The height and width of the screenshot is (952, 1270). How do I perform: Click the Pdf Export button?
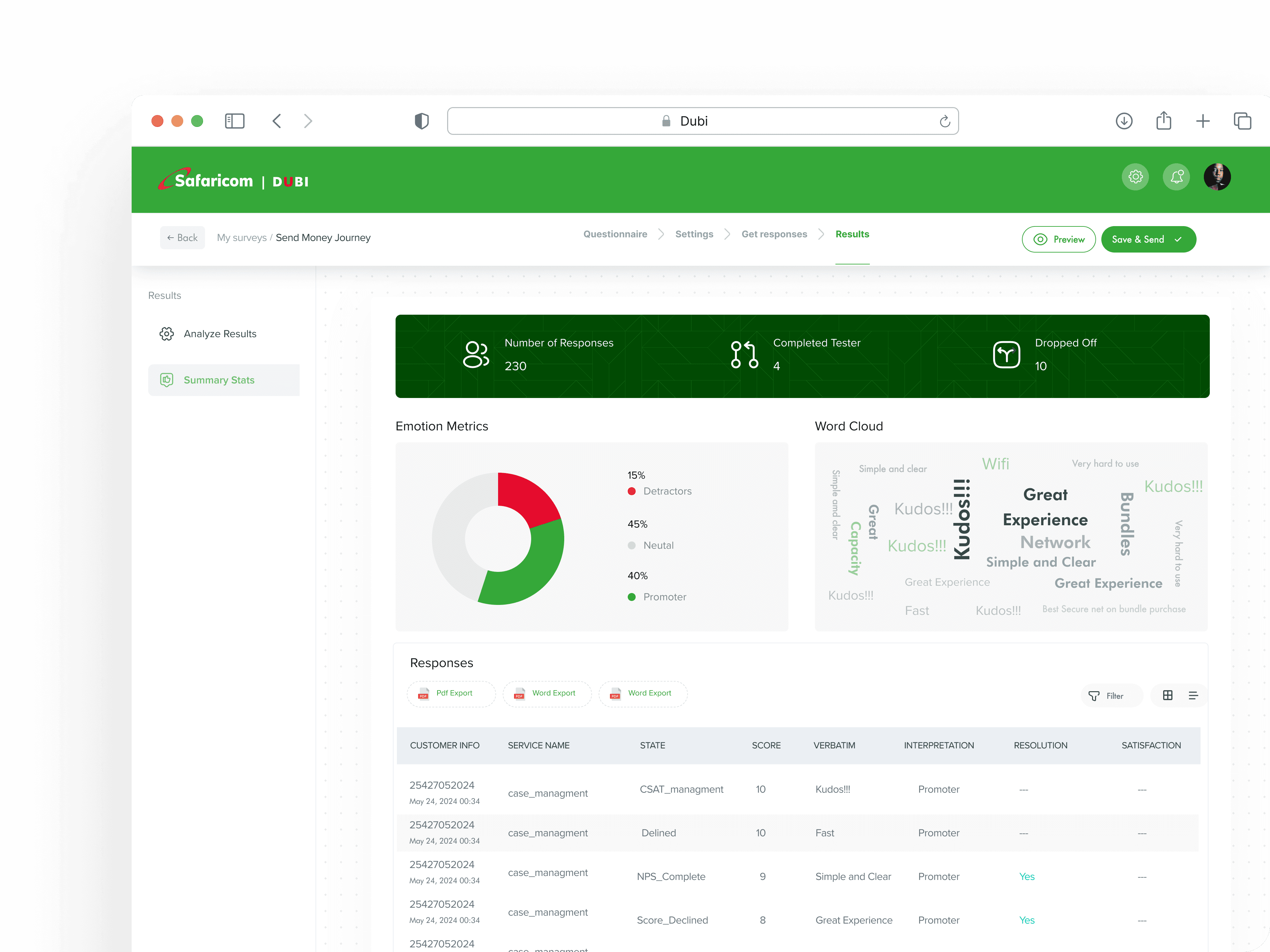[451, 693]
